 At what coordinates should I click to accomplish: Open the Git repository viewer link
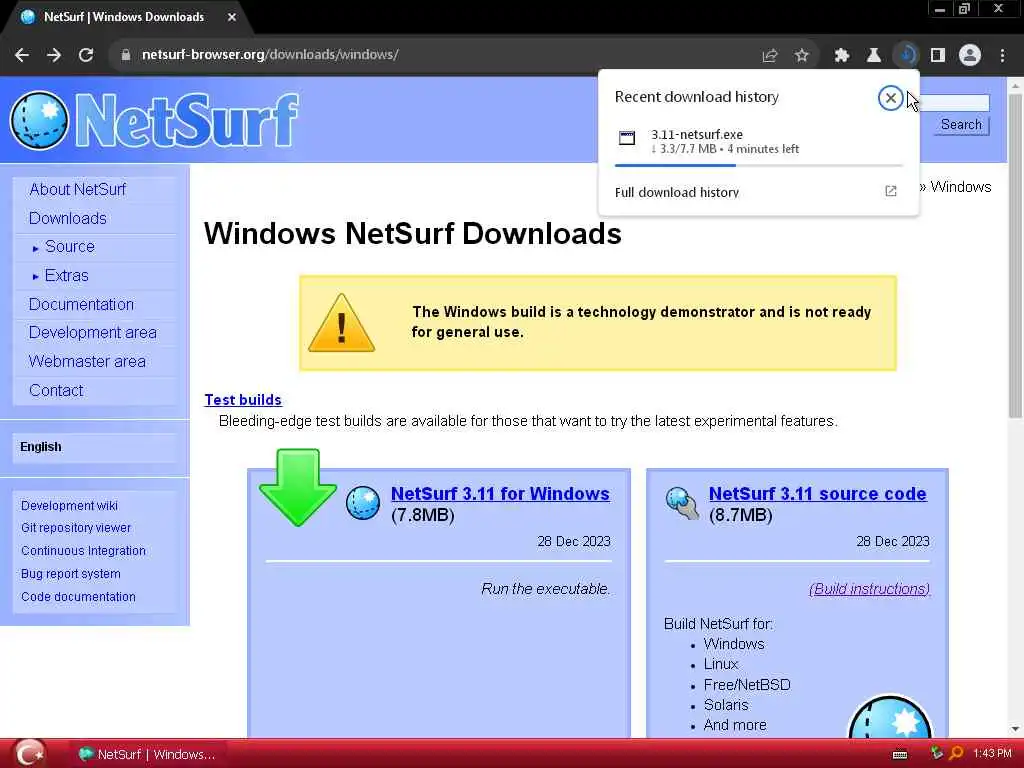(76, 528)
